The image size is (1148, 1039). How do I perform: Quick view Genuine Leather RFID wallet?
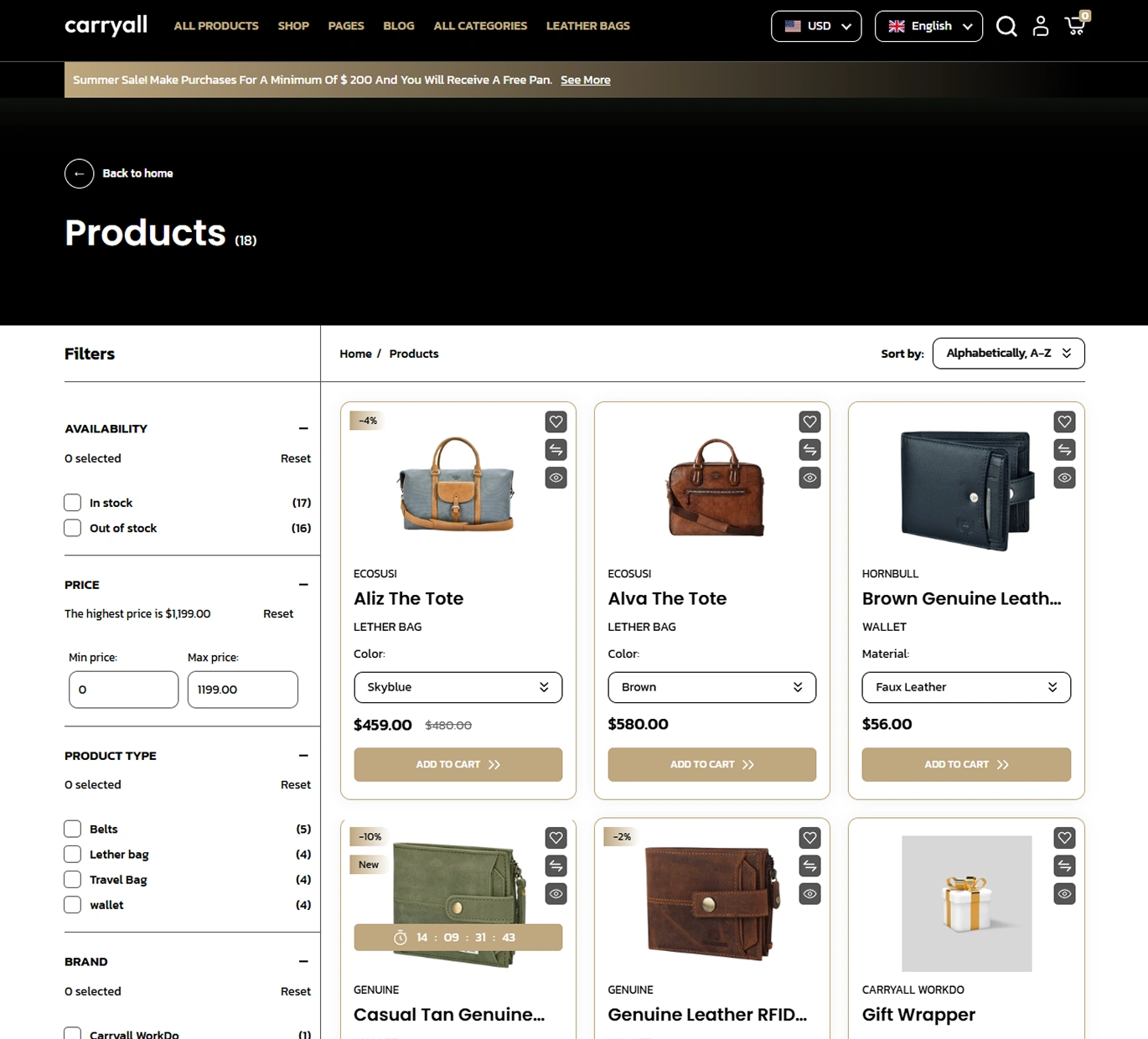[x=809, y=894]
